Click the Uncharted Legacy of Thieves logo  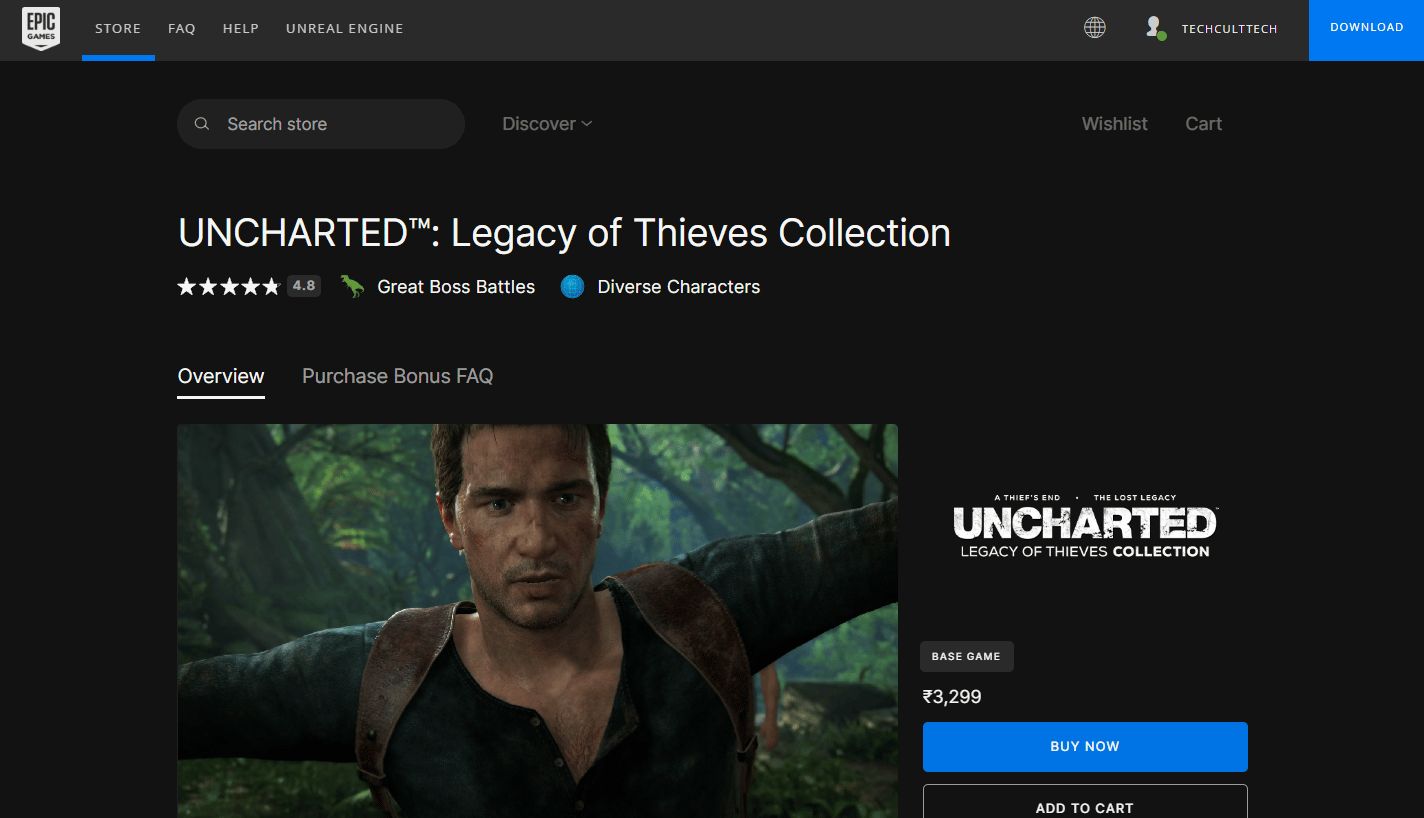click(1085, 527)
